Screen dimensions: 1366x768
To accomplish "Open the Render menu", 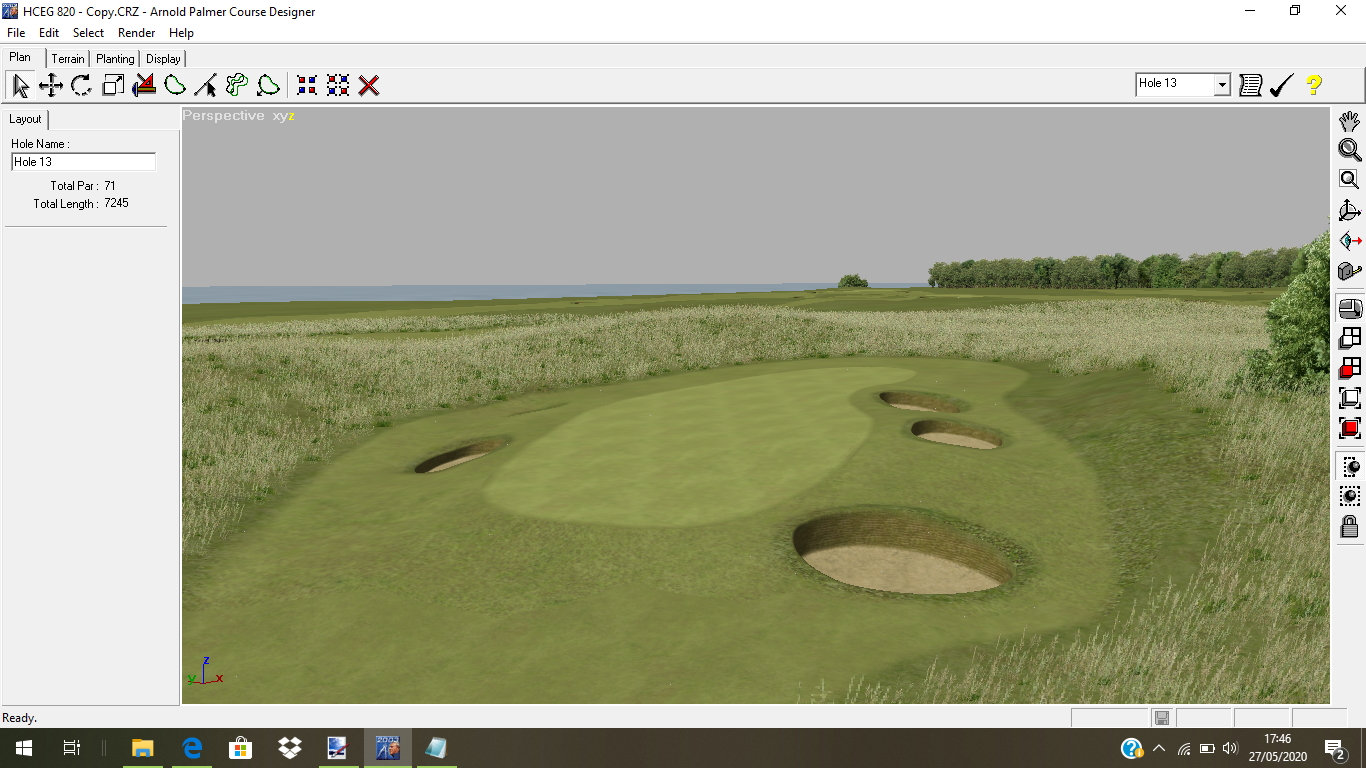I will [136, 33].
